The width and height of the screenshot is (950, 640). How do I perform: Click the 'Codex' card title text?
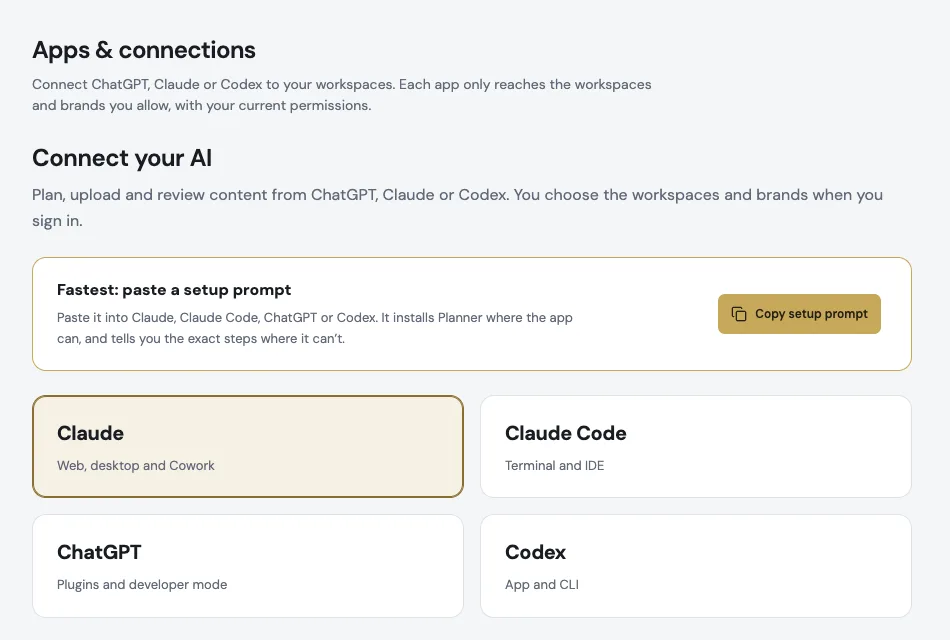coord(535,552)
